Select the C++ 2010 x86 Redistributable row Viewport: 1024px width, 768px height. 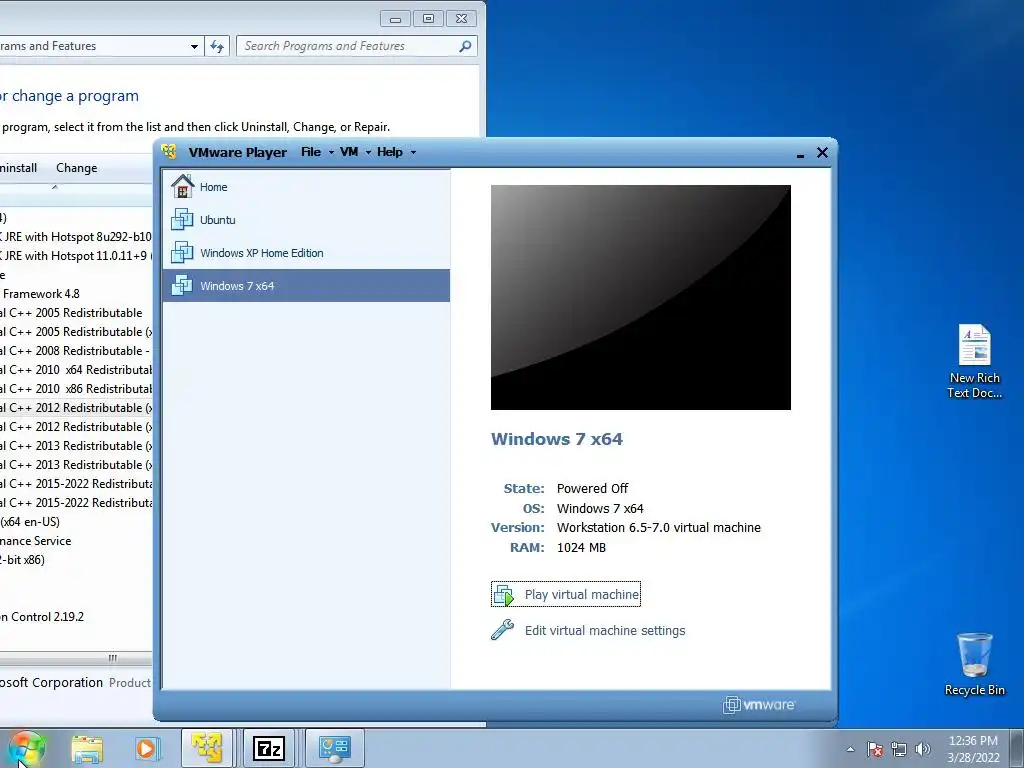click(76, 388)
